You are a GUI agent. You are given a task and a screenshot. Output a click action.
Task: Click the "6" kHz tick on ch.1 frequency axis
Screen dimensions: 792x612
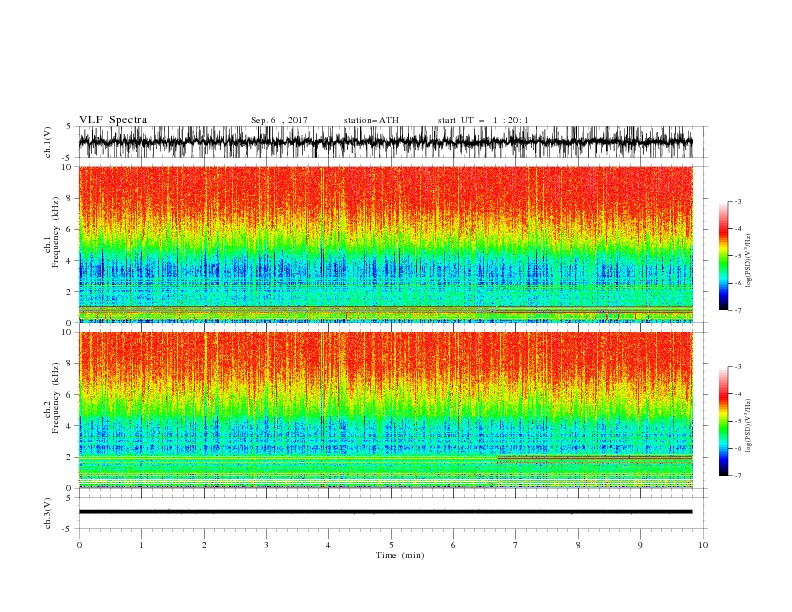coord(70,229)
